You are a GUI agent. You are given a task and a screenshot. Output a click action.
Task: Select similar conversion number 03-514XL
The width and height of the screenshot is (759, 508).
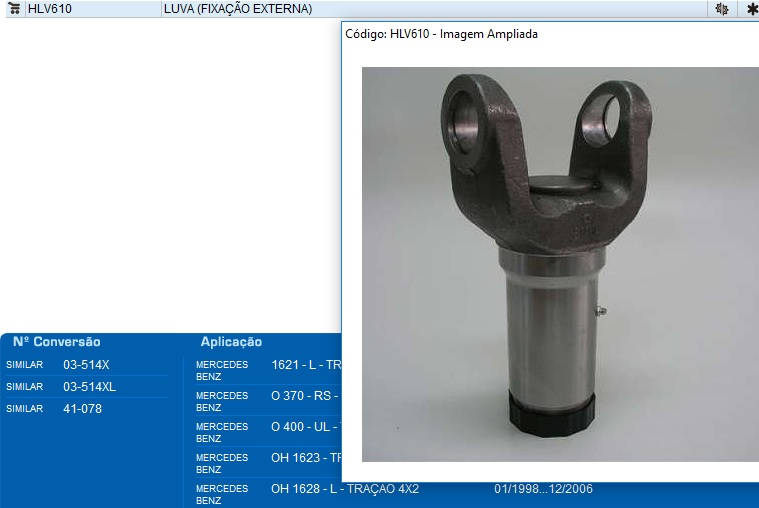pos(89,387)
